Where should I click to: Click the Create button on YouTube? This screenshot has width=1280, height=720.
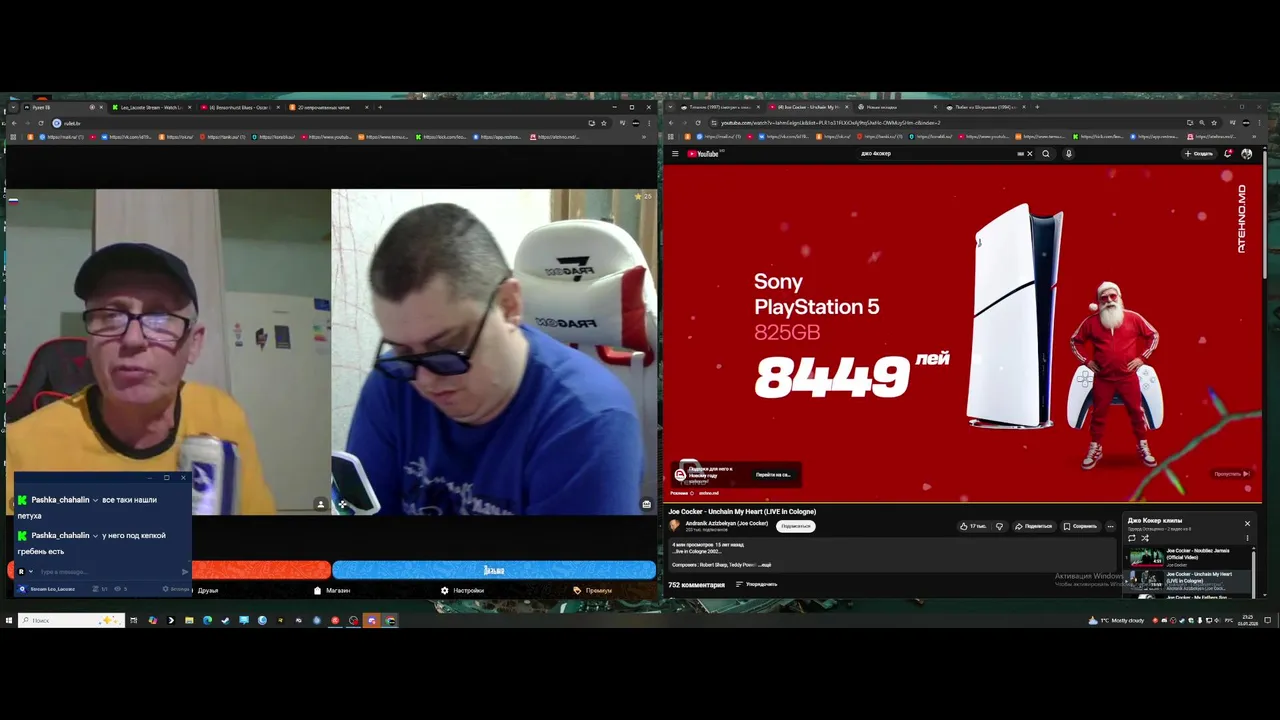pyautogui.click(x=1198, y=154)
